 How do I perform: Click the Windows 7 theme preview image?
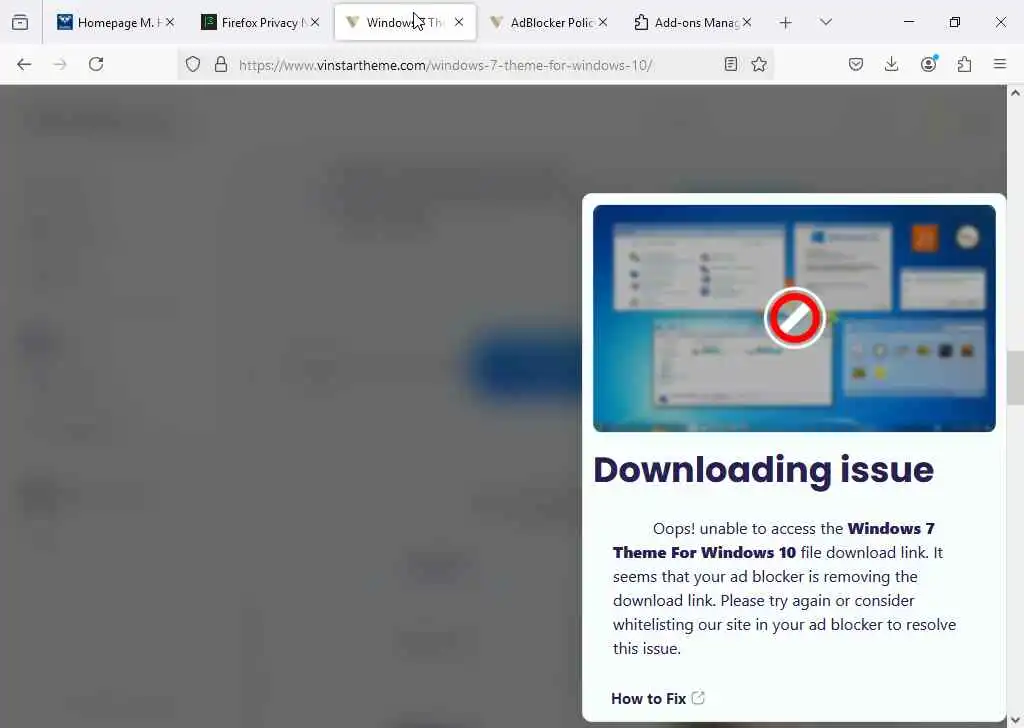click(794, 318)
